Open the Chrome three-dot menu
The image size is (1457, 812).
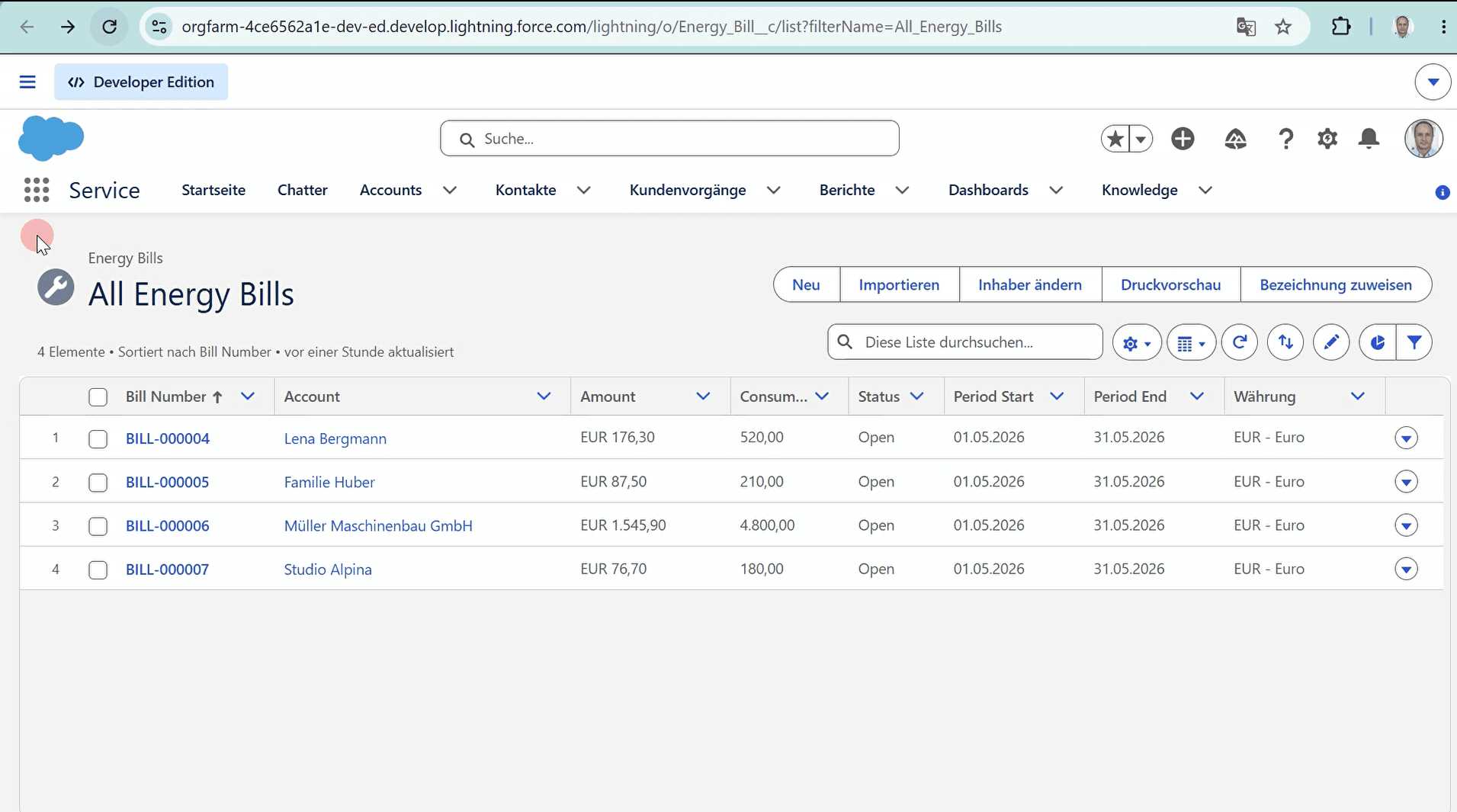pyautogui.click(x=1443, y=27)
